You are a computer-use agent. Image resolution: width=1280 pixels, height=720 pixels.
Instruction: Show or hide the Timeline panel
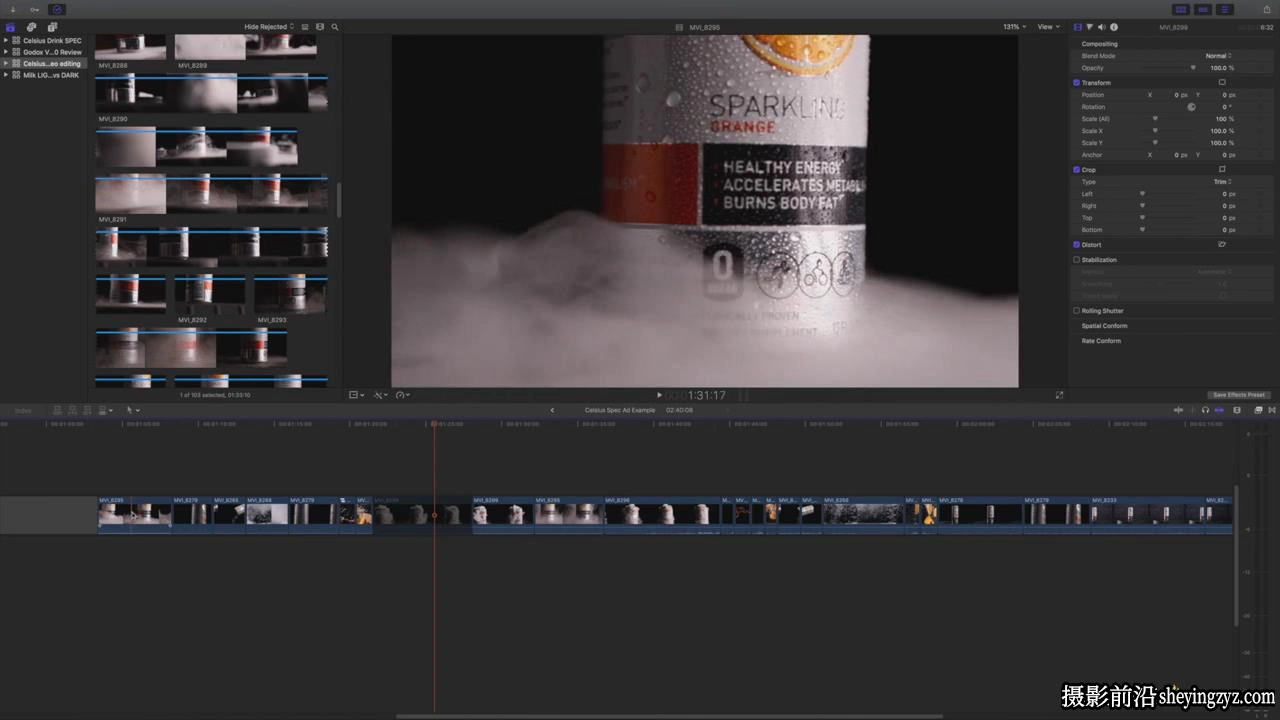[1203, 9]
